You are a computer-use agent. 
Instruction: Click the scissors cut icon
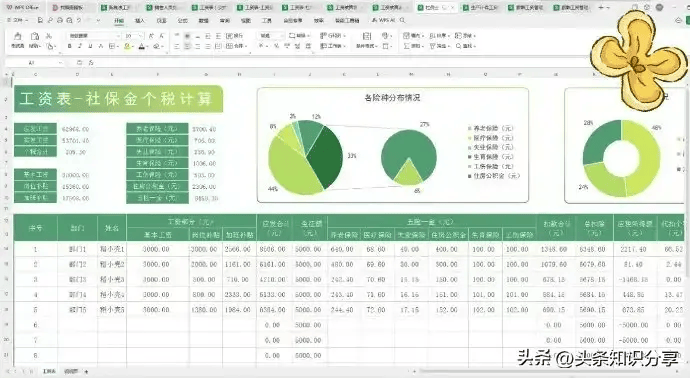pos(49,36)
